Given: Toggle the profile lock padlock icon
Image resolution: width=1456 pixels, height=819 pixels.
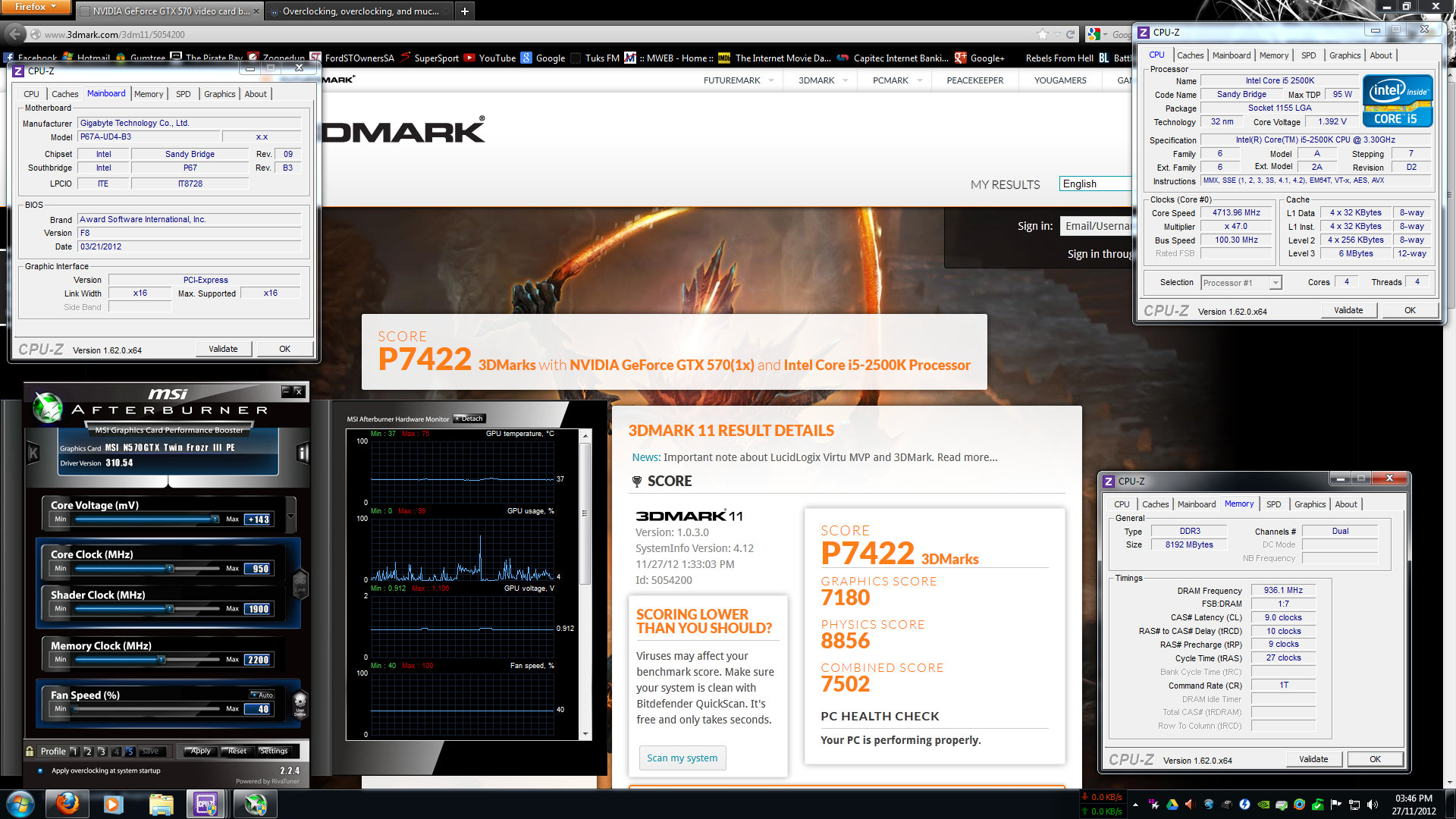Looking at the screenshot, I should (x=30, y=751).
